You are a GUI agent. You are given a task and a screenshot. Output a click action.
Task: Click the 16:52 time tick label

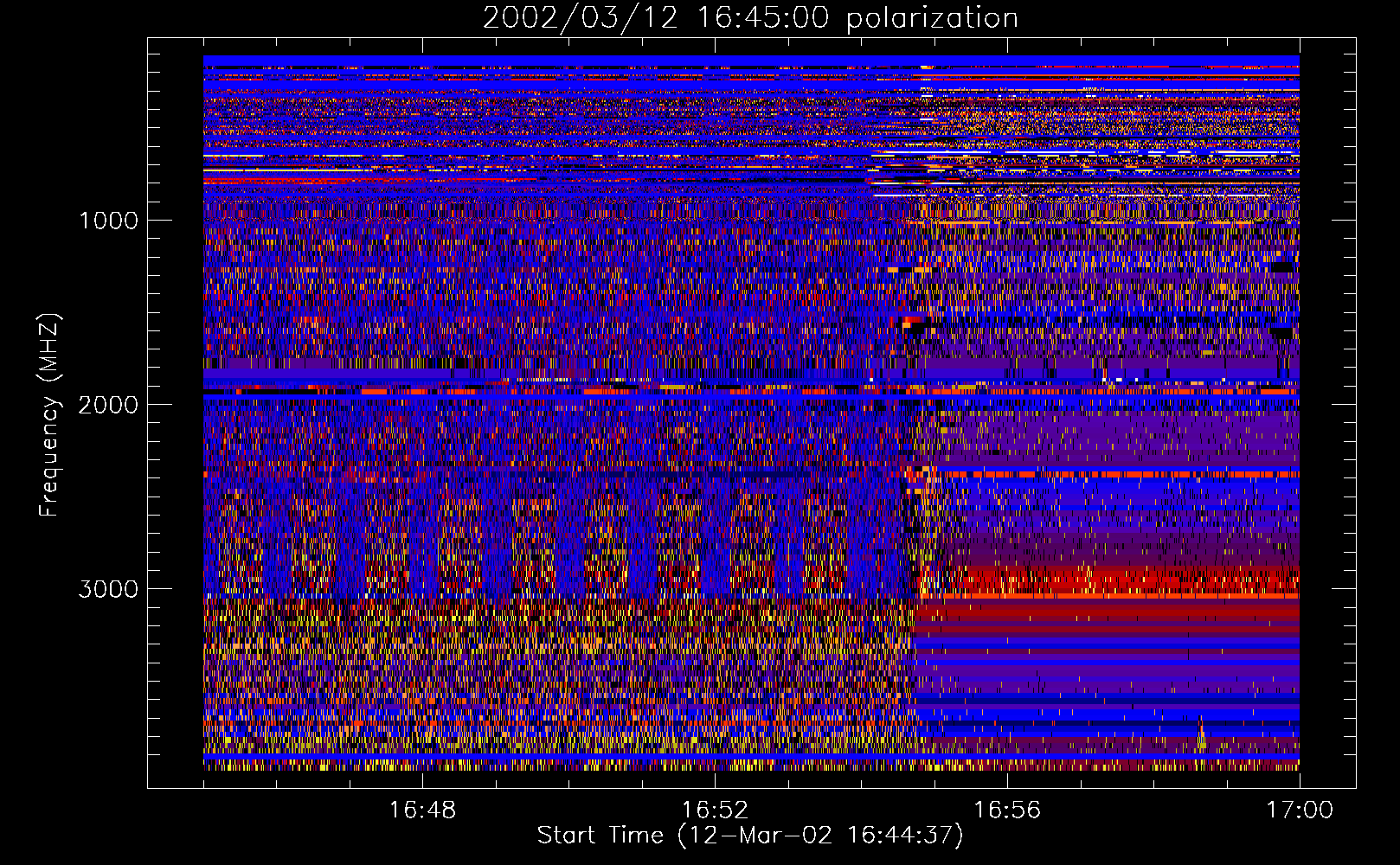click(x=715, y=811)
